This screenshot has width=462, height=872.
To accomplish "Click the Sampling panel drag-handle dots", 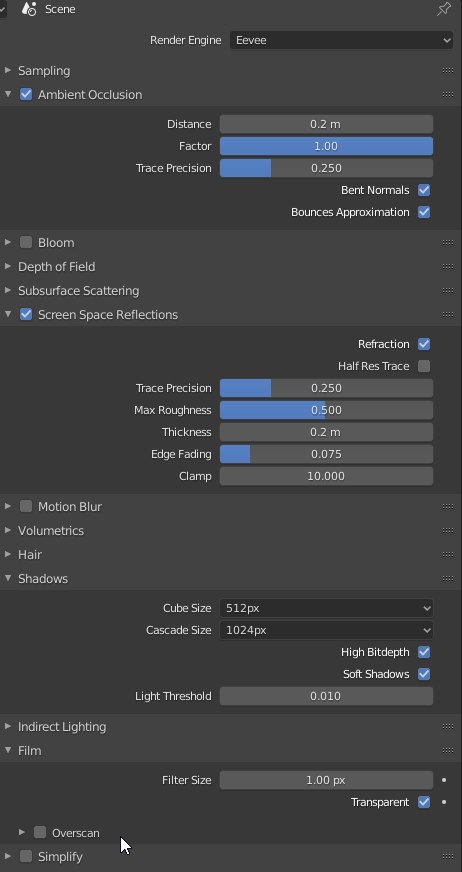I will [448, 71].
